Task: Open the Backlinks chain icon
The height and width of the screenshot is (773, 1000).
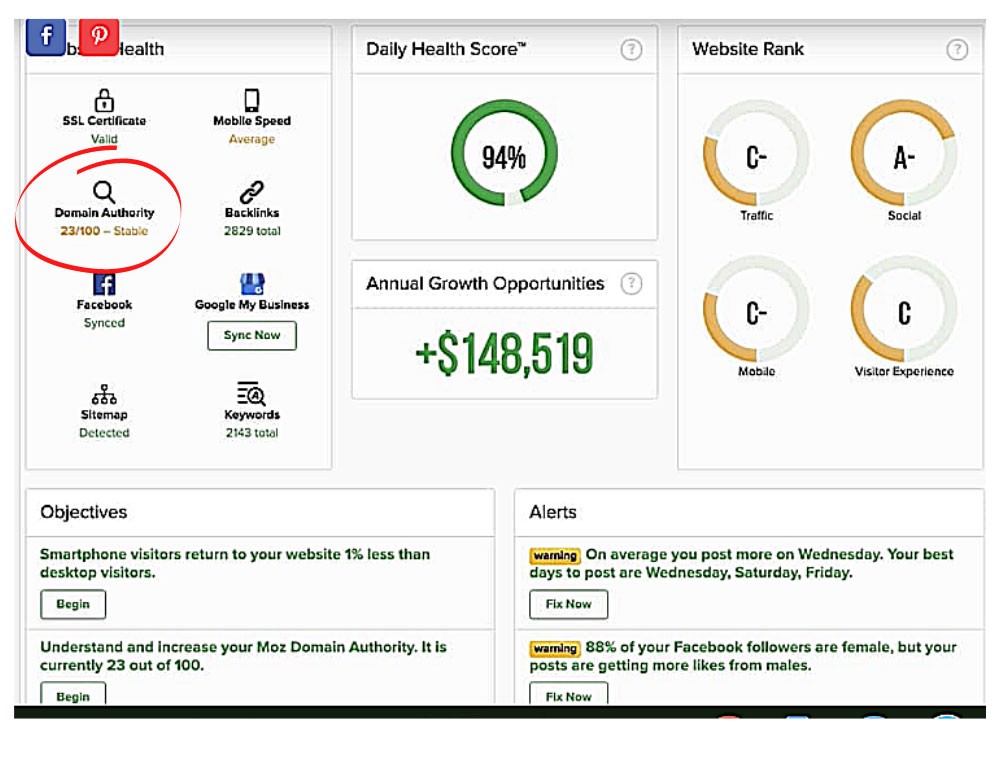Action: [252, 192]
